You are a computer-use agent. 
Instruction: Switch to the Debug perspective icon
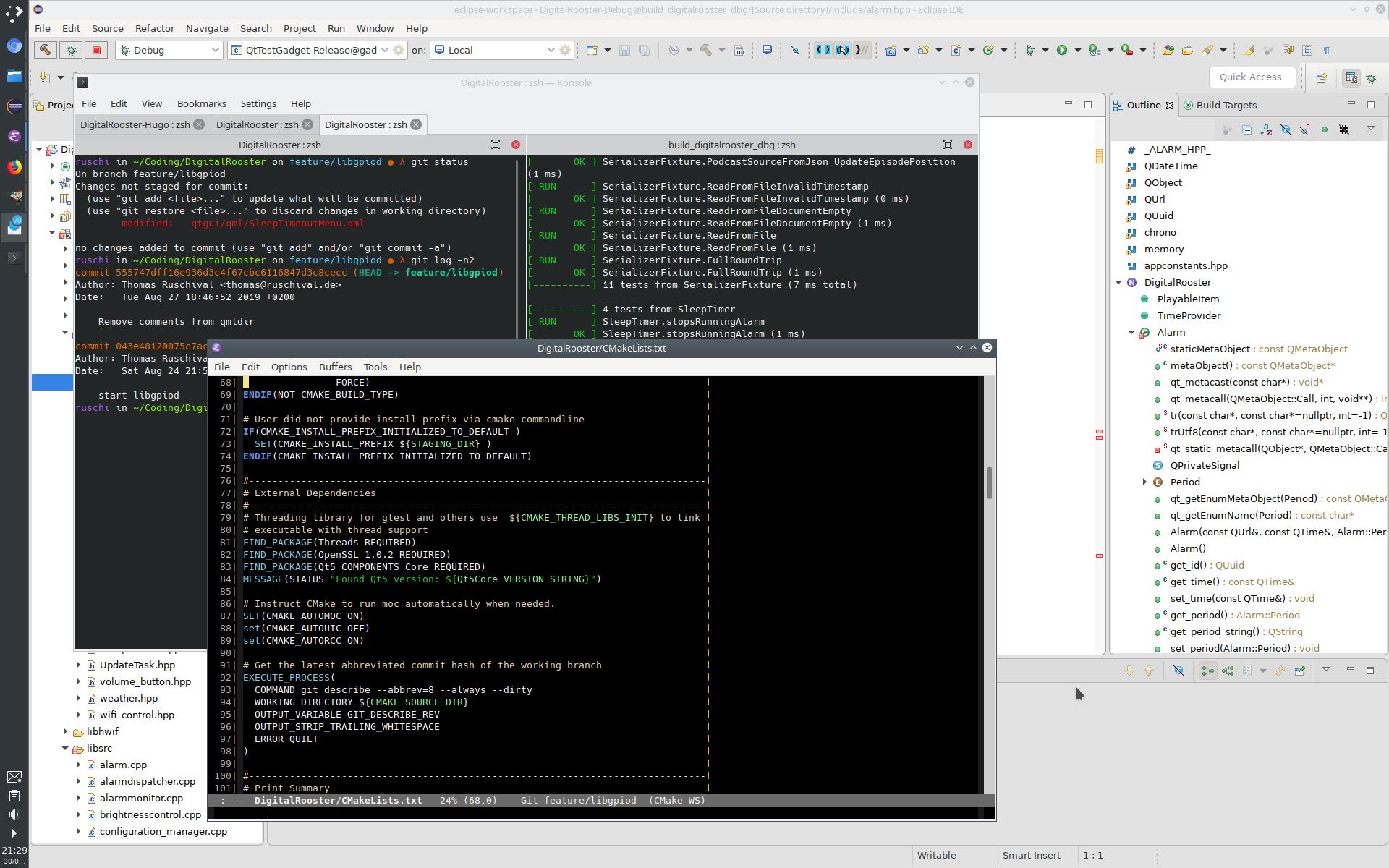click(1371, 77)
